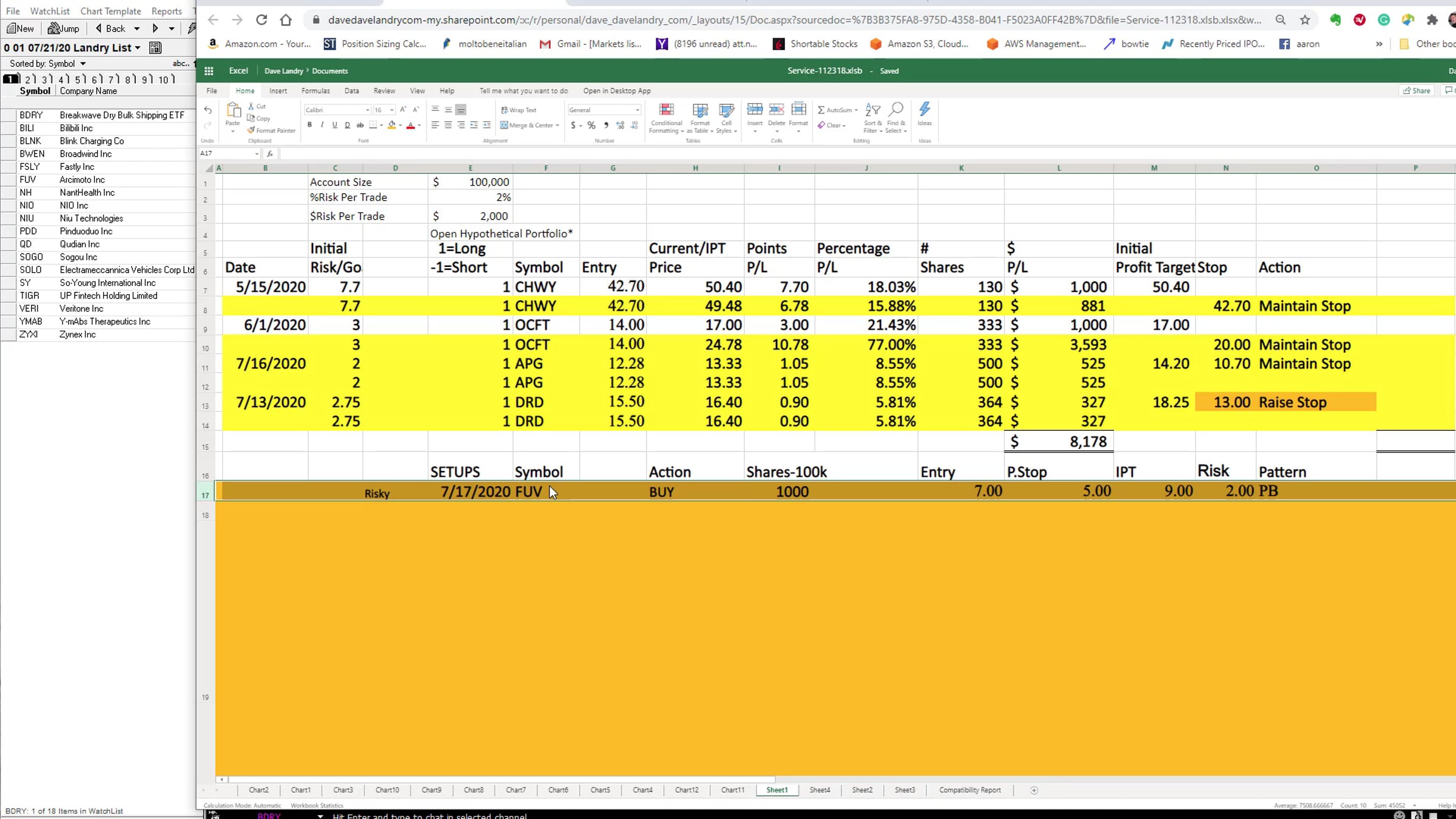Open the fill color picker
Screen dimensions: 1456x819
[392, 125]
